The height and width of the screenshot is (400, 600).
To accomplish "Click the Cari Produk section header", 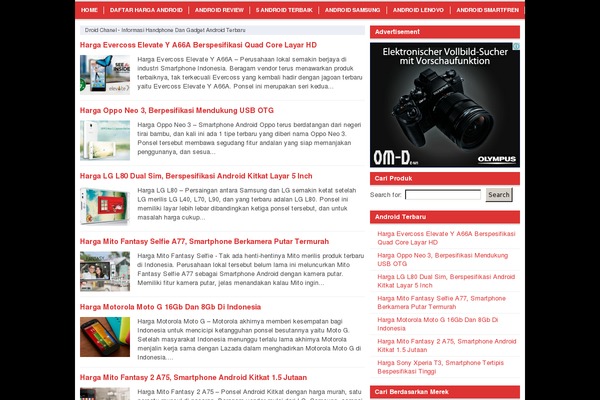I will pos(445,178).
